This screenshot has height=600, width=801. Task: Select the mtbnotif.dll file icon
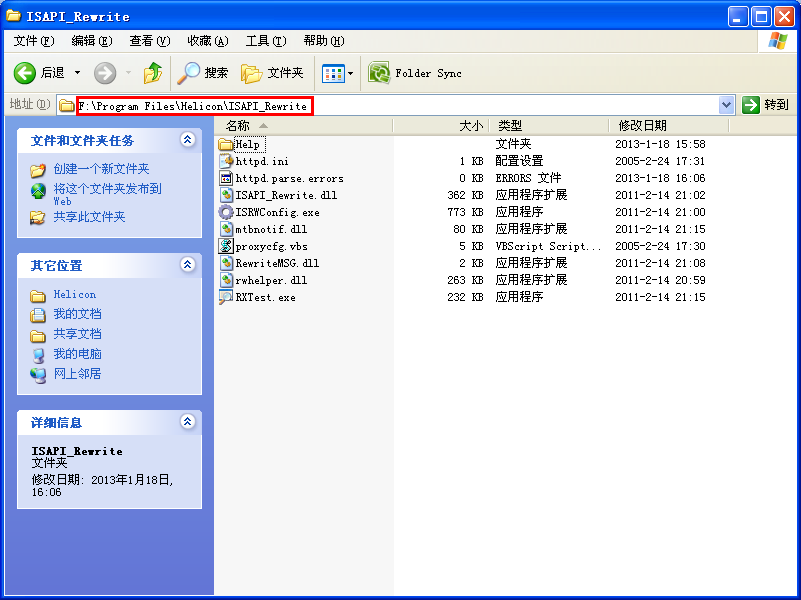click(226, 229)
